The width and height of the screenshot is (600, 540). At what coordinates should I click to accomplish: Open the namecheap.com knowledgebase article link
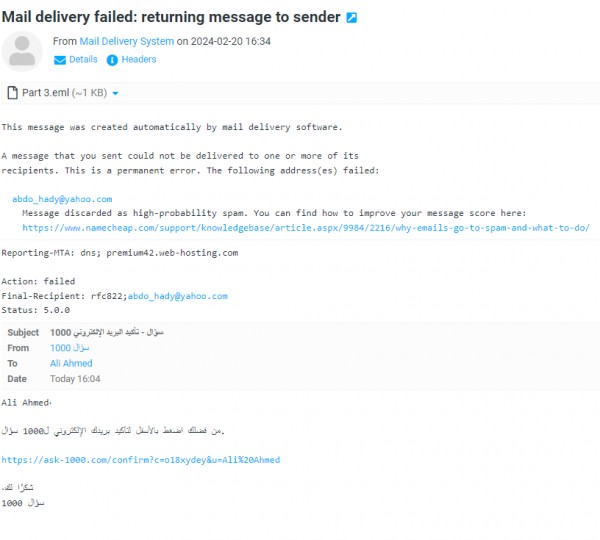(305, 227)
